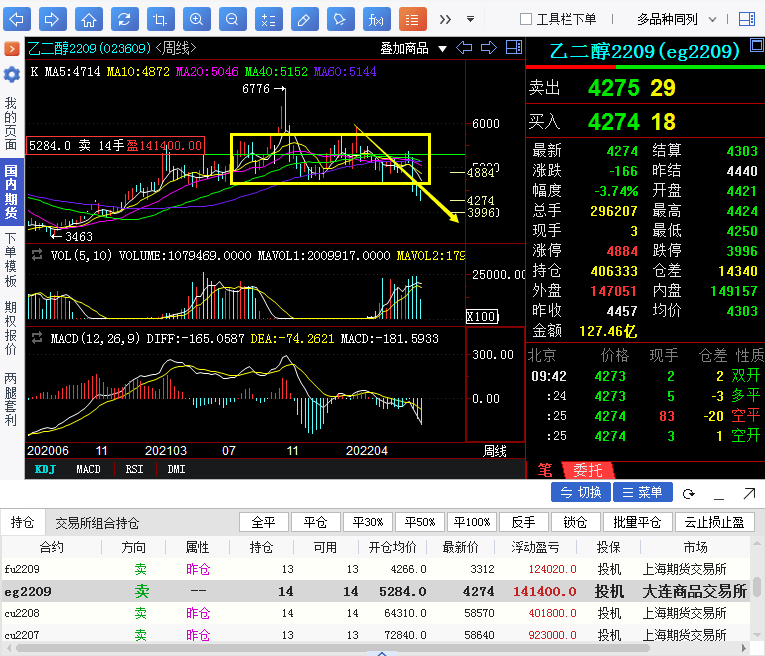Image resolution: width=765 pixels, height=656 pixels.
Task: Click the refresh icon in the toolbar
Action: [124, 19]
